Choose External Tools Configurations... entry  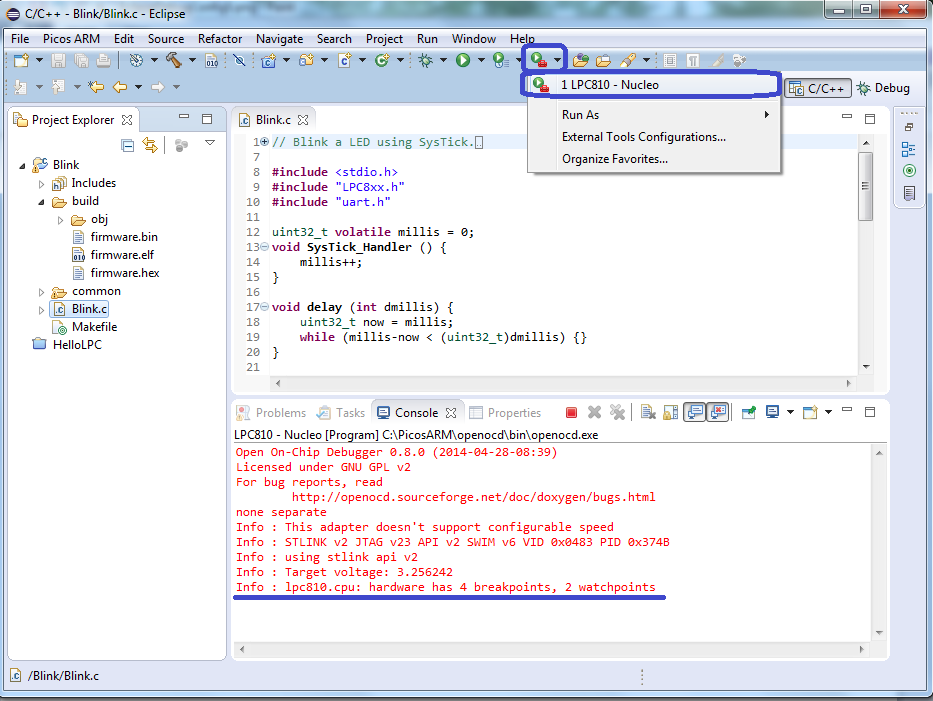tap(655, 137)
